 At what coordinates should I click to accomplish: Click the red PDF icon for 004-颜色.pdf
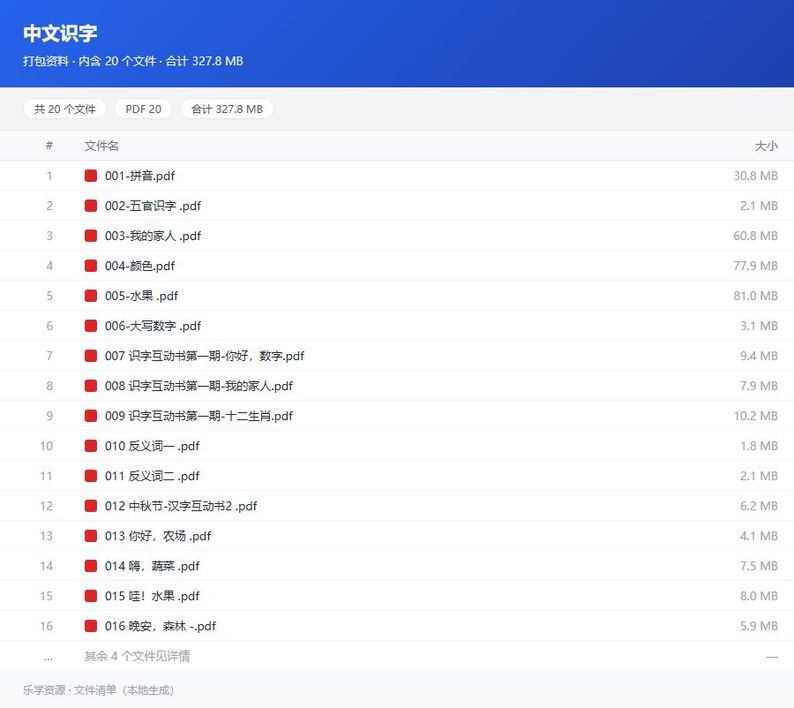[x=91, y=266]
